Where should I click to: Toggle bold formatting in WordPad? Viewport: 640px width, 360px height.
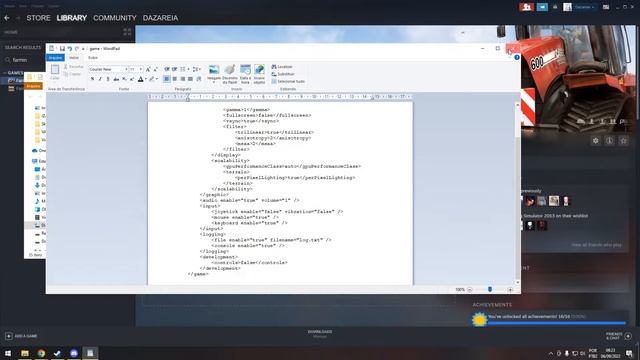(92, 79)
